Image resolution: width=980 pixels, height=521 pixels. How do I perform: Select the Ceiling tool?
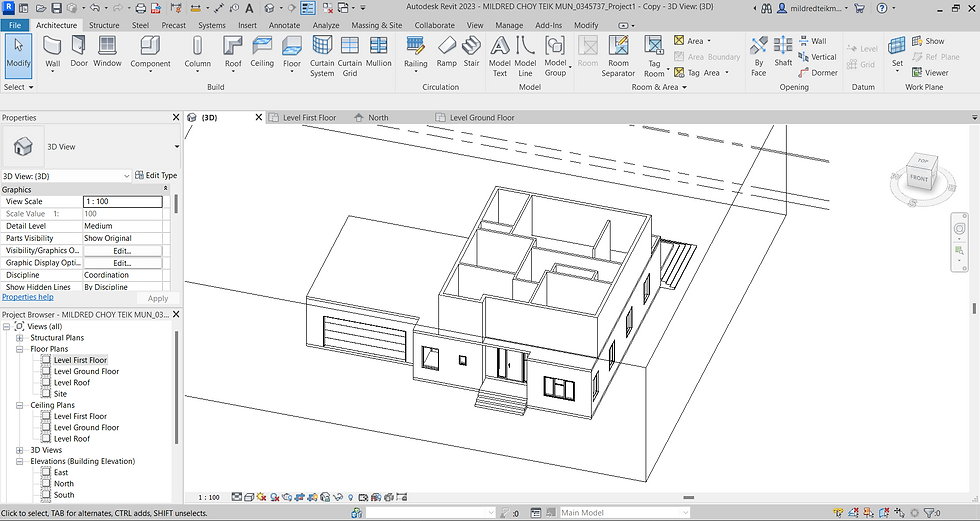click(262, 51)
